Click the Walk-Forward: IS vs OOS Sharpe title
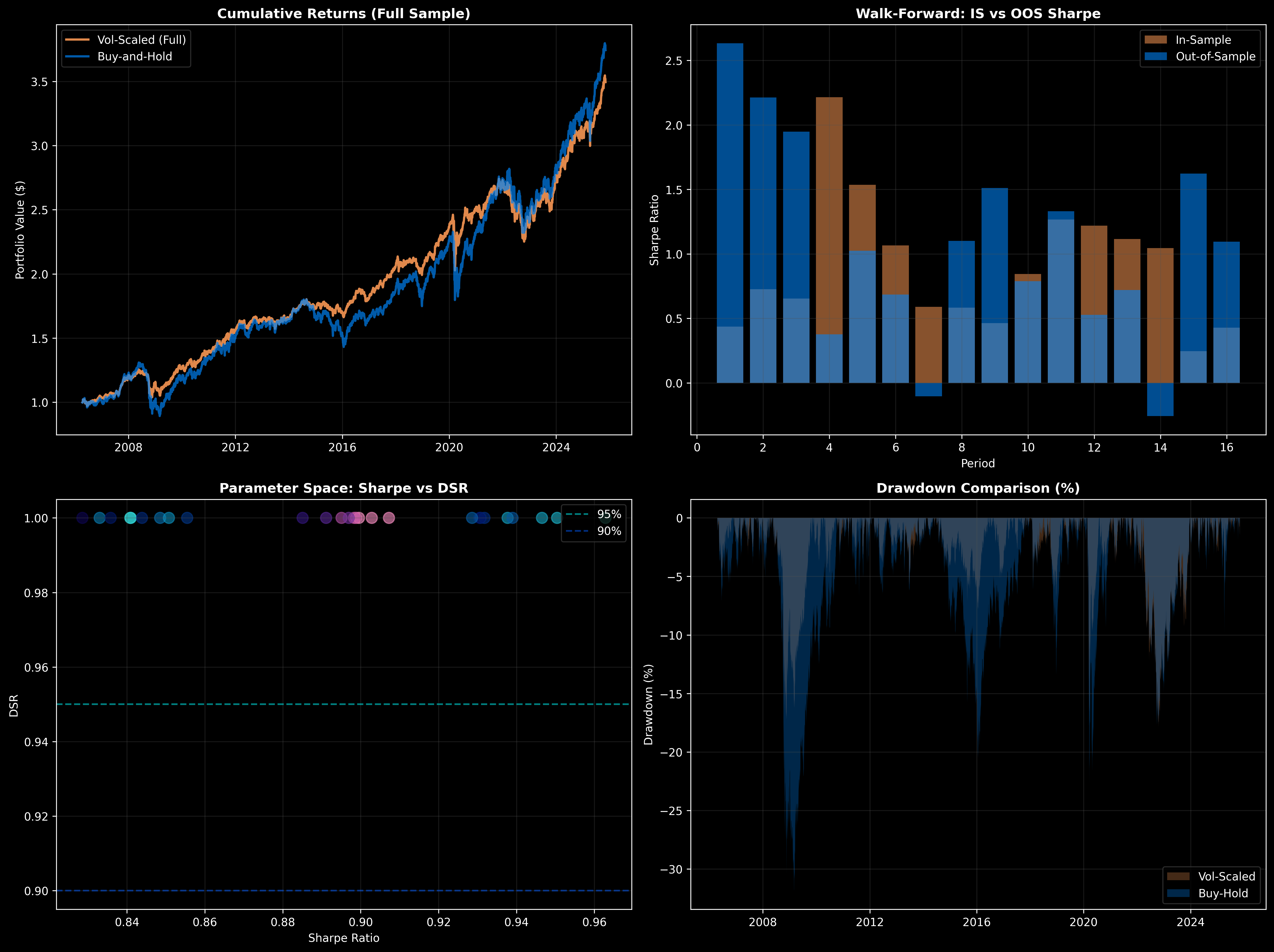1274x952 pixels. tap(978, 14)
